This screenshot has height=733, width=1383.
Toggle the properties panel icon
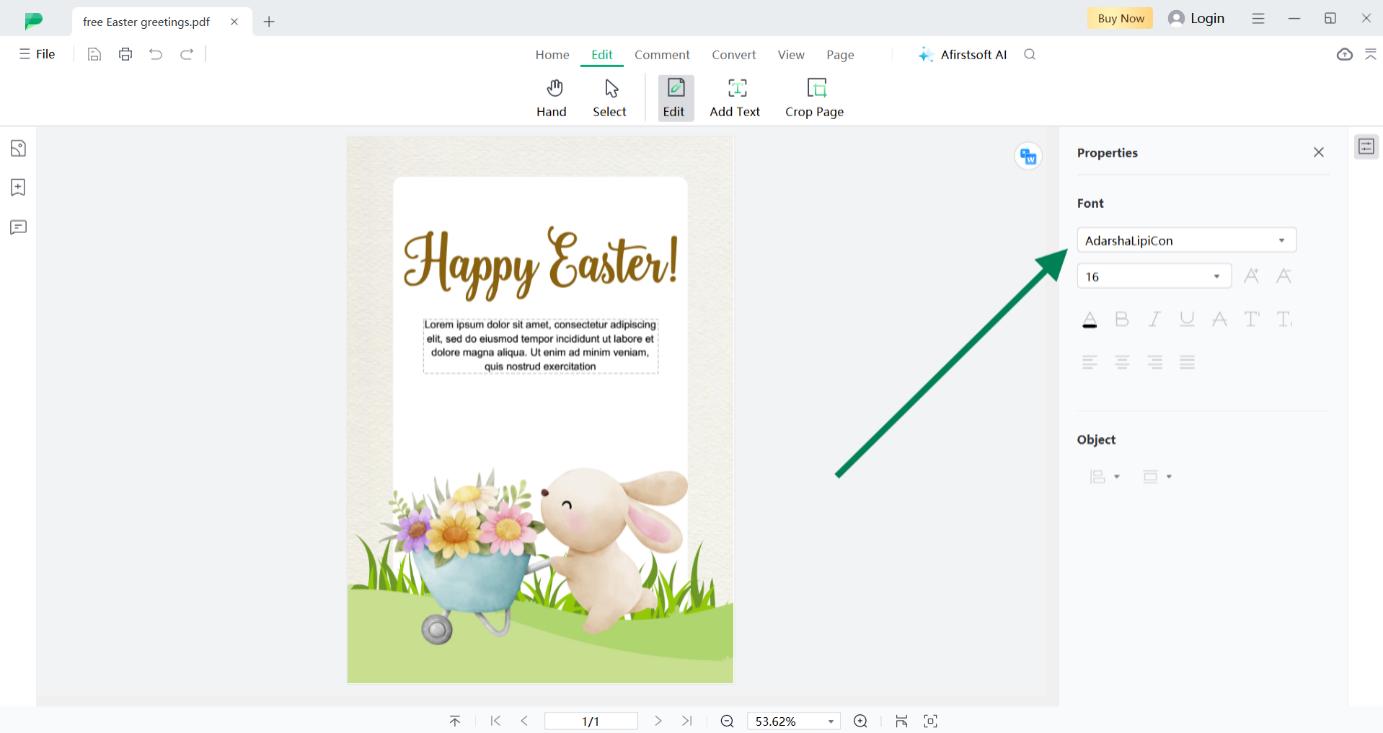1366,147
